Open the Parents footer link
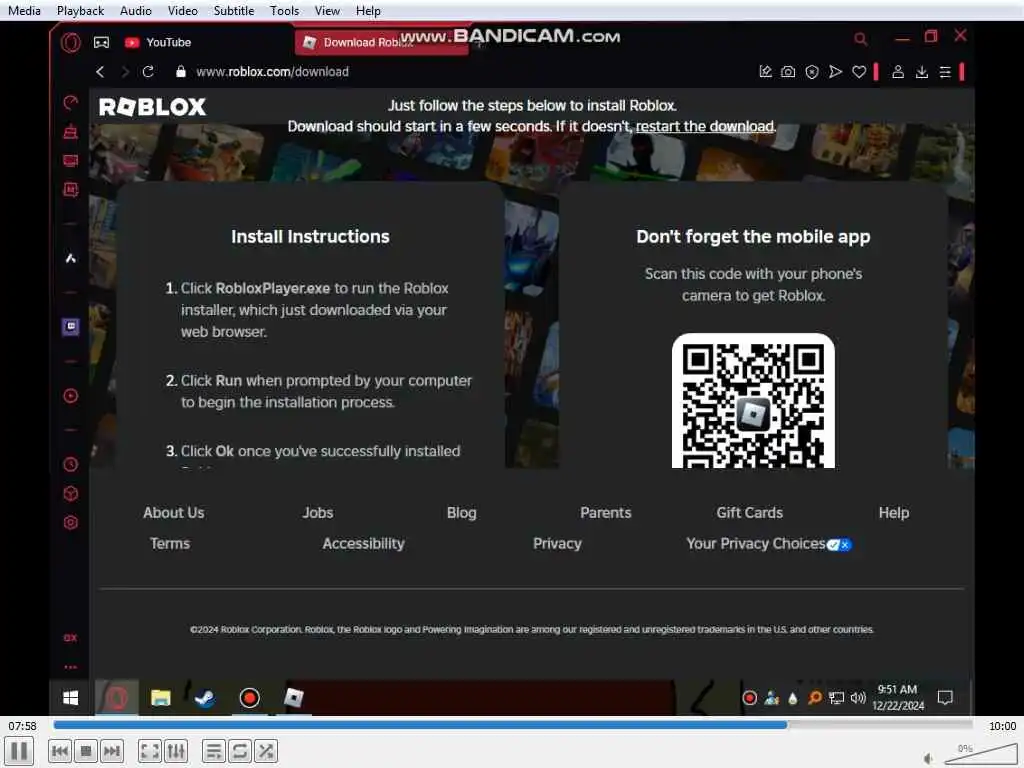 [x=605, y=513]
